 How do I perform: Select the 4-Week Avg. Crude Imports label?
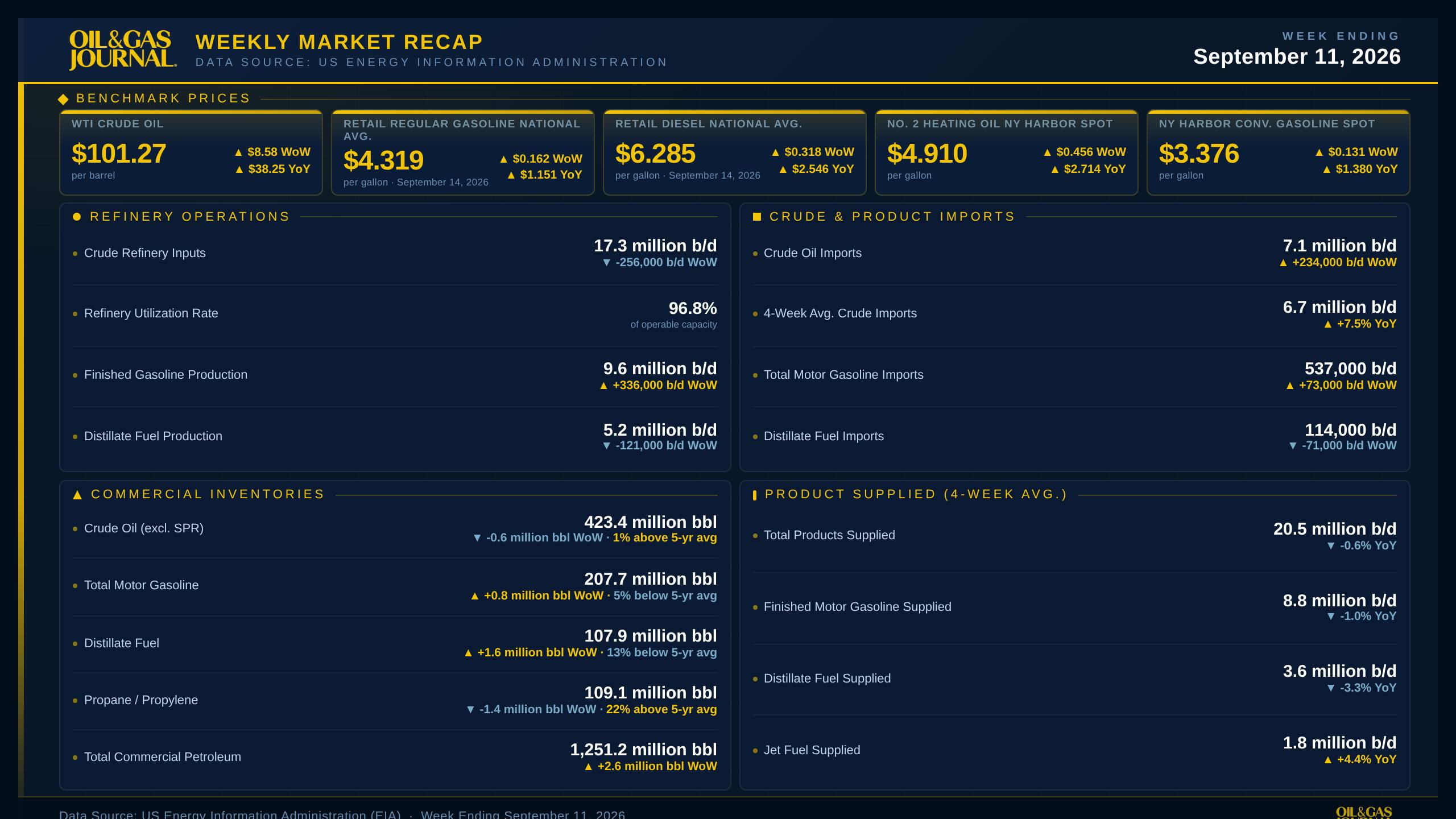tap(840, 313)
